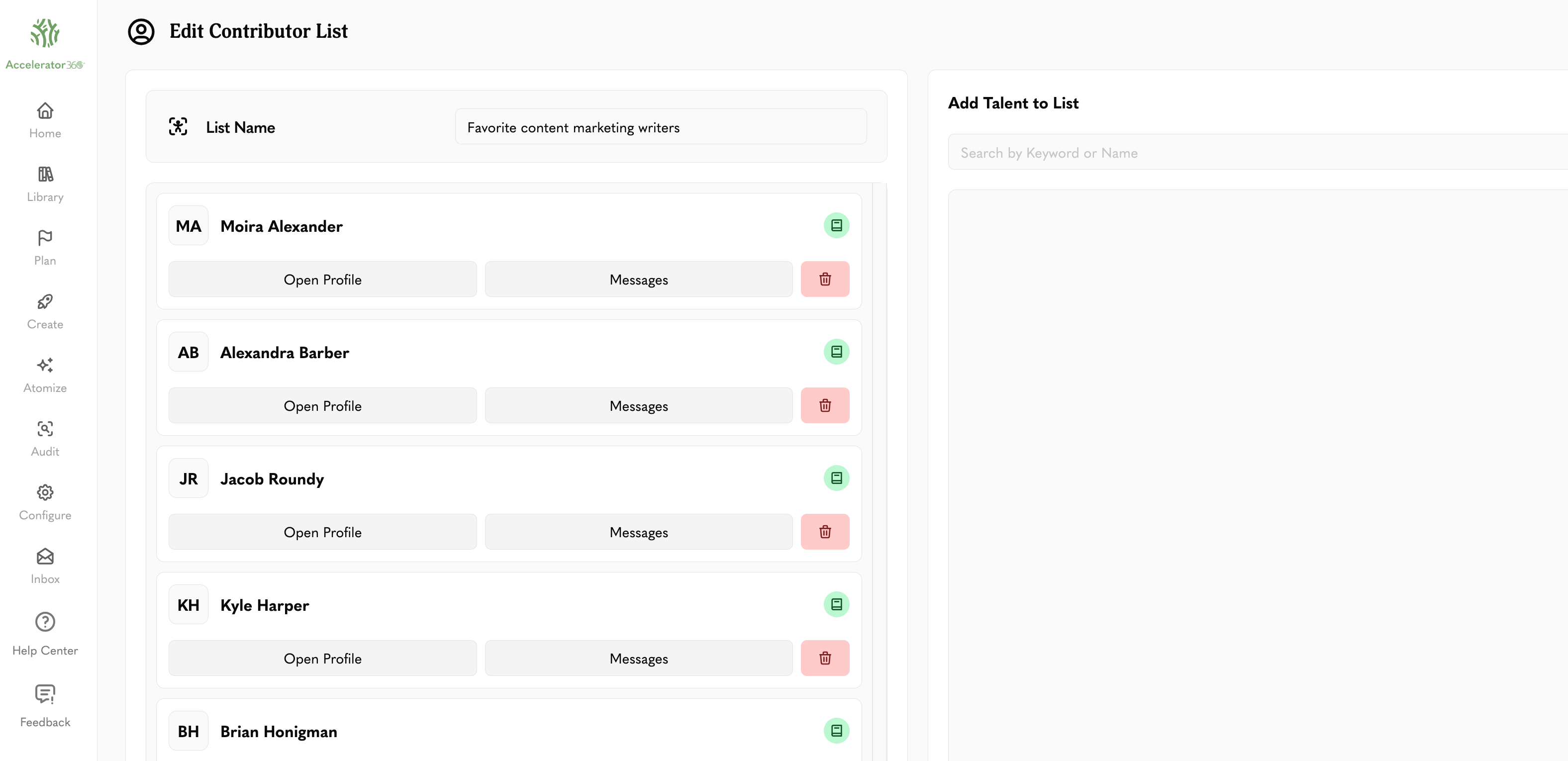Open Messages for Kyle Harper
Viewport: 1568px width, 761px height.
click(639, 658)
